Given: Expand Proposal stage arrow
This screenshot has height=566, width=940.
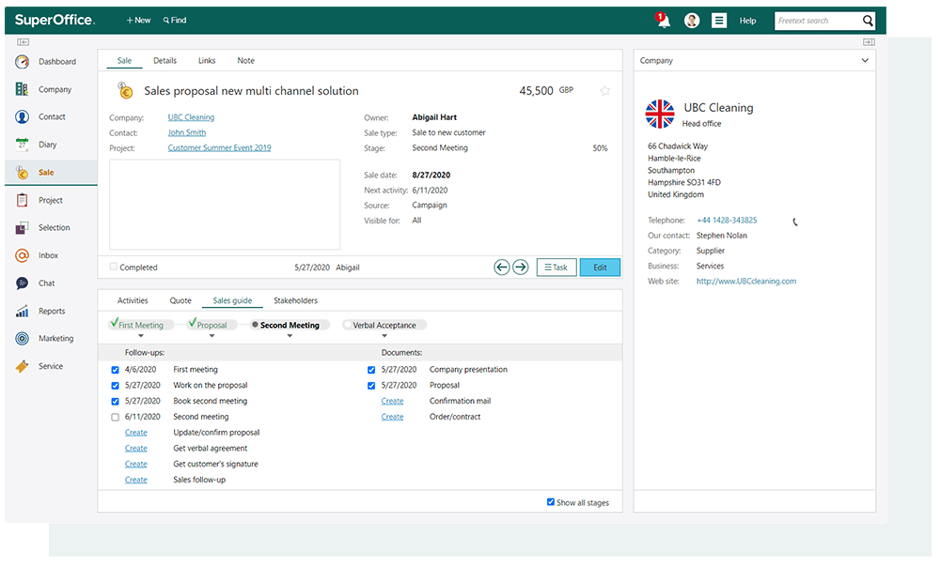Looking at the screenshot, I should click(x=212, y=336).
